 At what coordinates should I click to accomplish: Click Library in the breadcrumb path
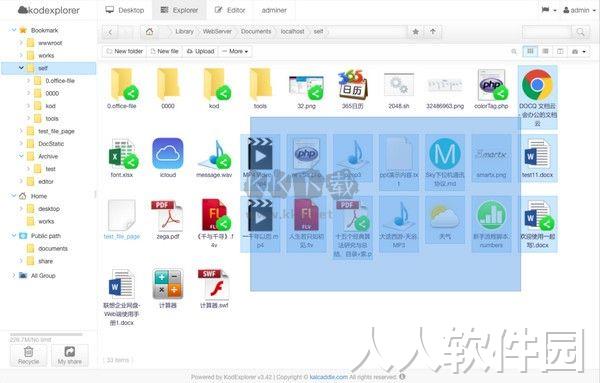(x=184, y=32)
